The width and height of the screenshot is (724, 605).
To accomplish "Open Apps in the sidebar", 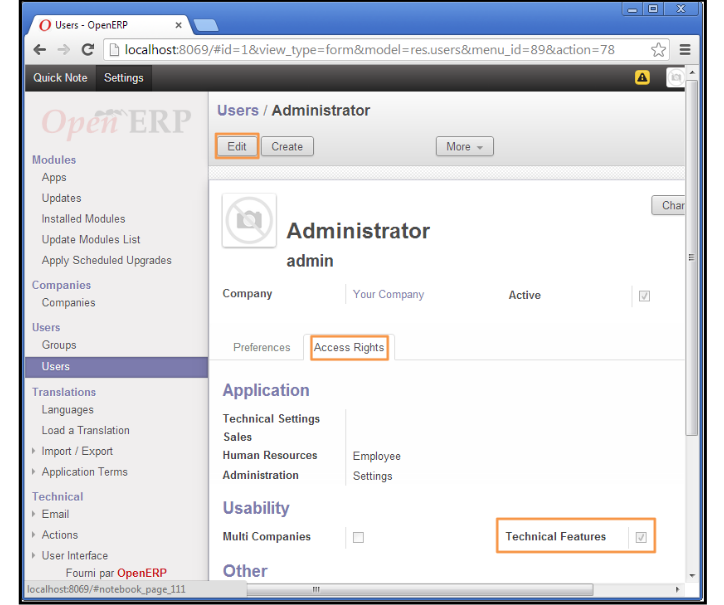I will click(54, 177).
